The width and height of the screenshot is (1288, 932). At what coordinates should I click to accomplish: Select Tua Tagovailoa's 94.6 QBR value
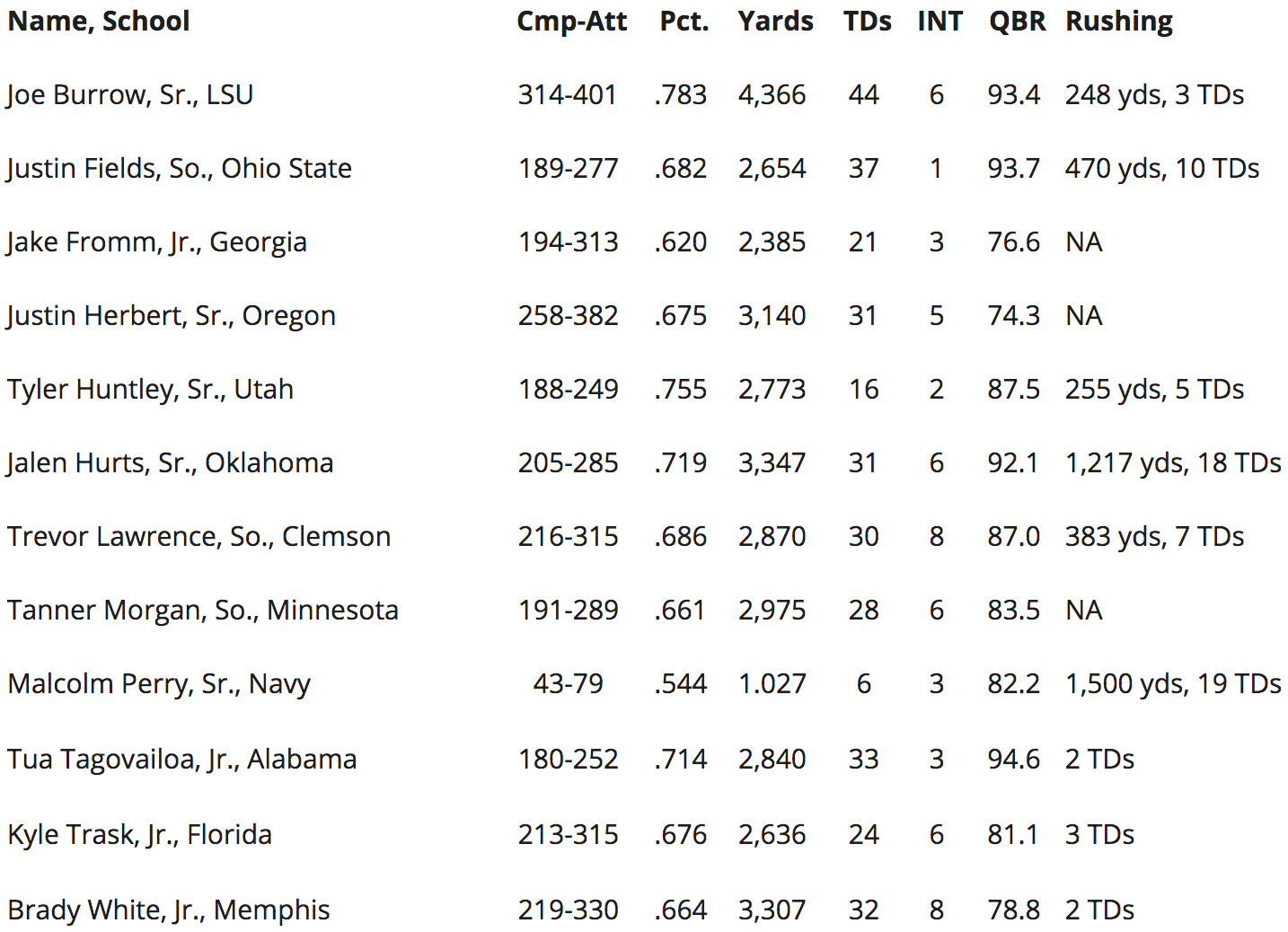[1013, 759]
